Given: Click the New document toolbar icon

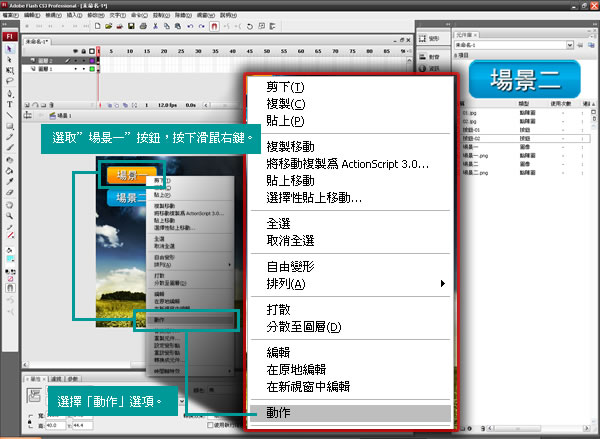Looking at the screenshot, I should (x=98, y=26).
